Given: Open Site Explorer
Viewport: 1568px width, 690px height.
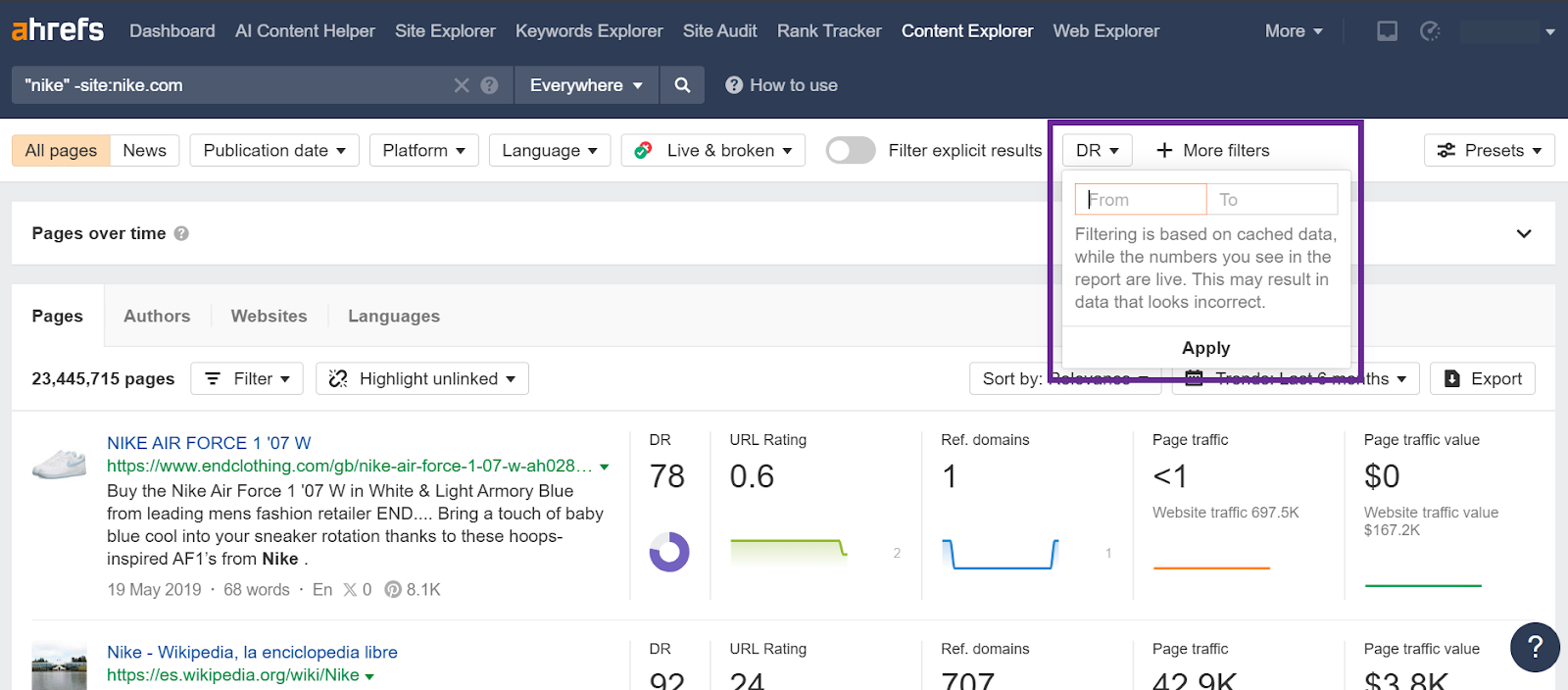Looking at the screenshot, I should click(445, 31).
